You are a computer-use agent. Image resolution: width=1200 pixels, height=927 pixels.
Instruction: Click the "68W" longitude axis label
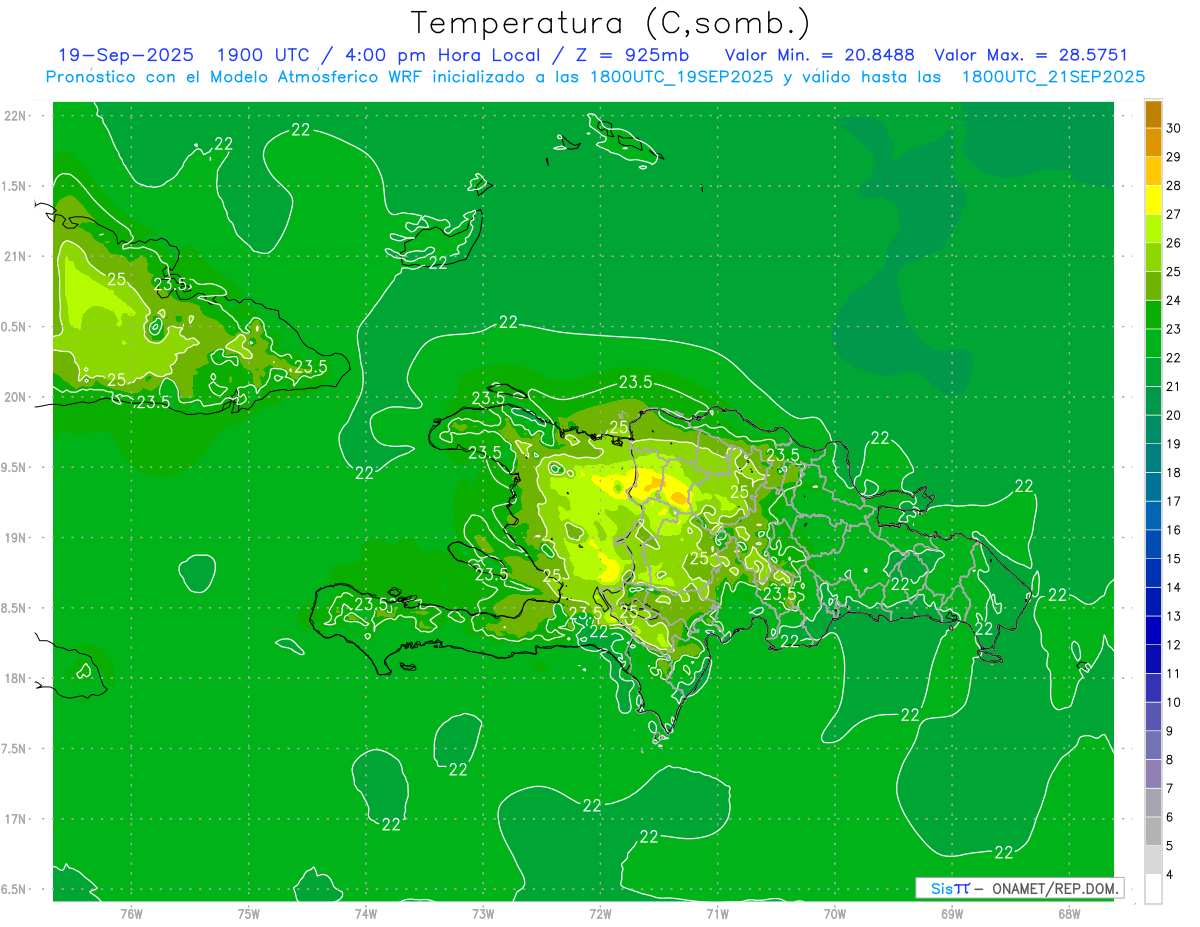(x=1069, y=913)
